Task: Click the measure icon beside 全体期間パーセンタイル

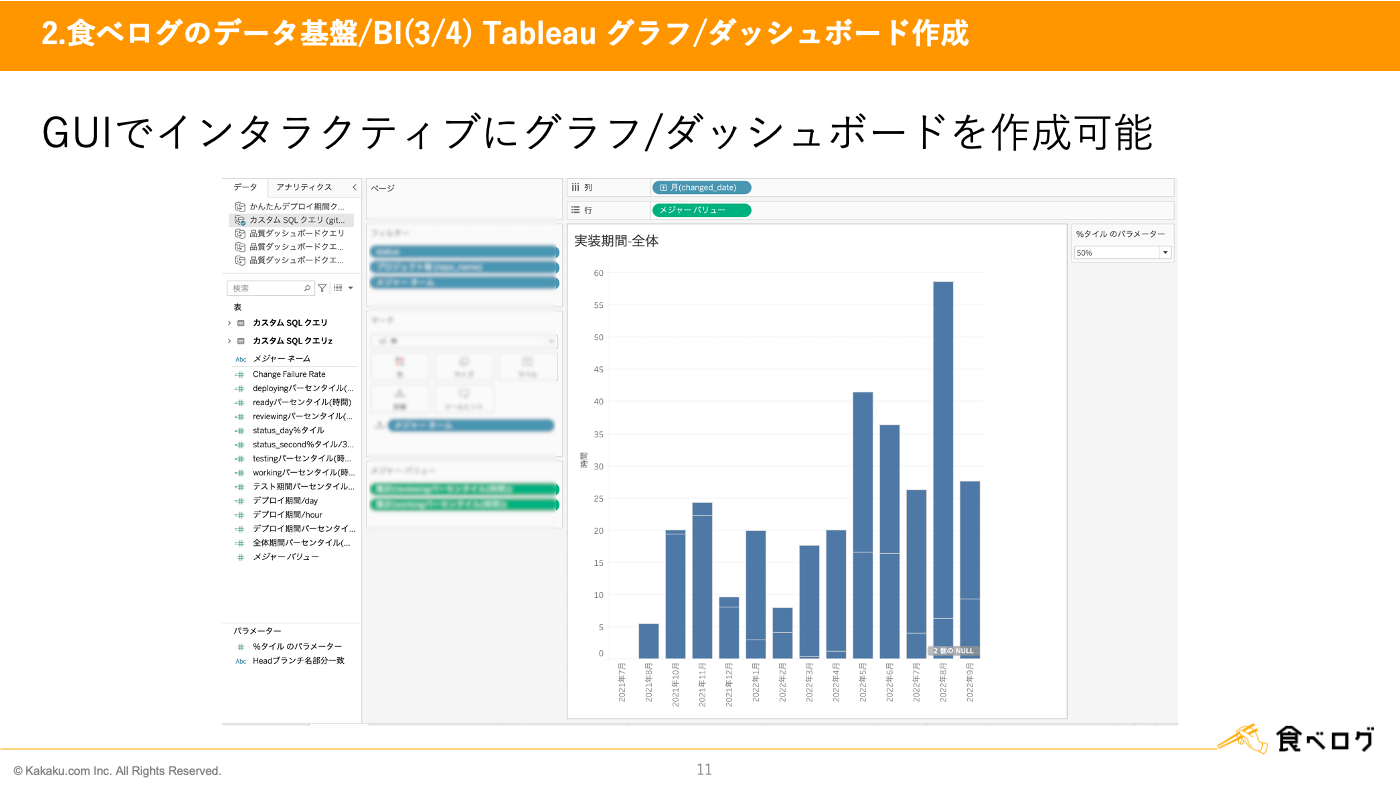Action: tap(240, 543)
